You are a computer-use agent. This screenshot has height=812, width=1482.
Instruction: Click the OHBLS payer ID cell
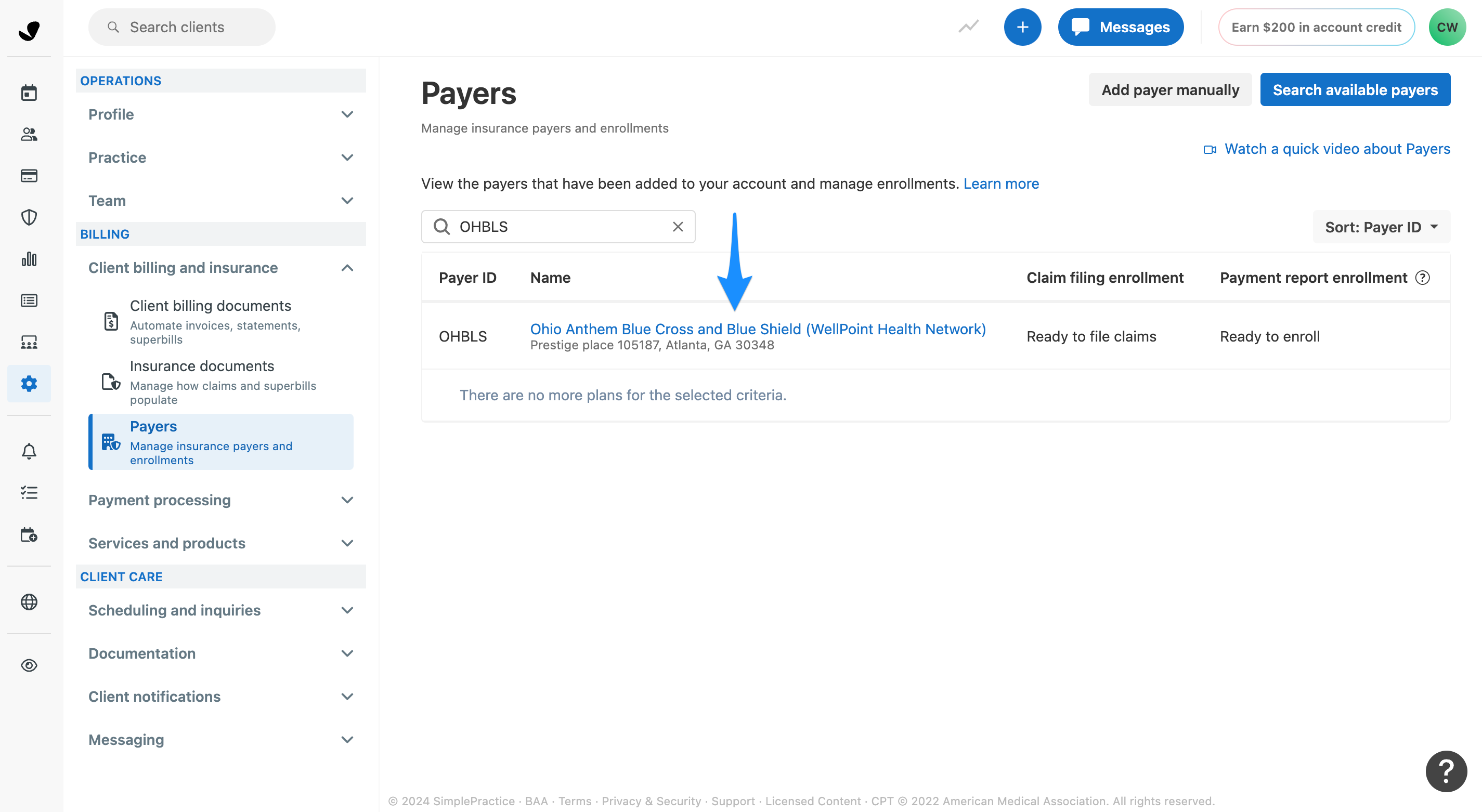point(463,336)
